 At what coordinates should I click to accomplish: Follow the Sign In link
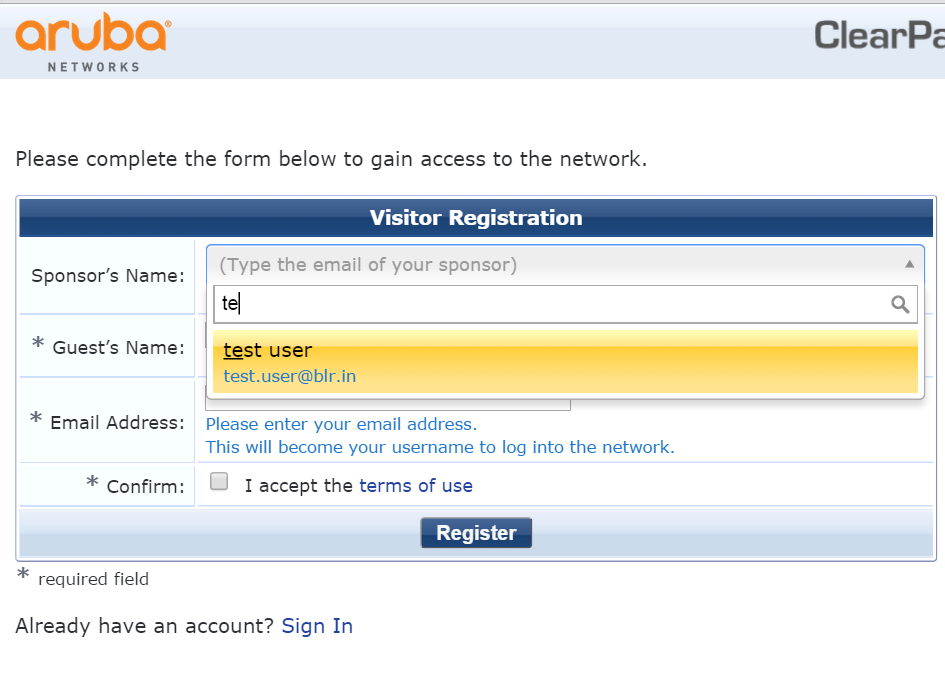coord(317,626)
